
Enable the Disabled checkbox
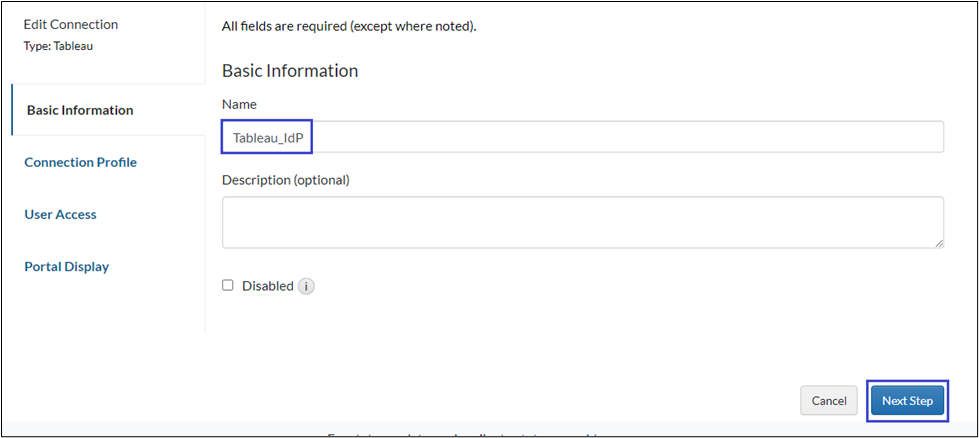click(x=228, y=285)
